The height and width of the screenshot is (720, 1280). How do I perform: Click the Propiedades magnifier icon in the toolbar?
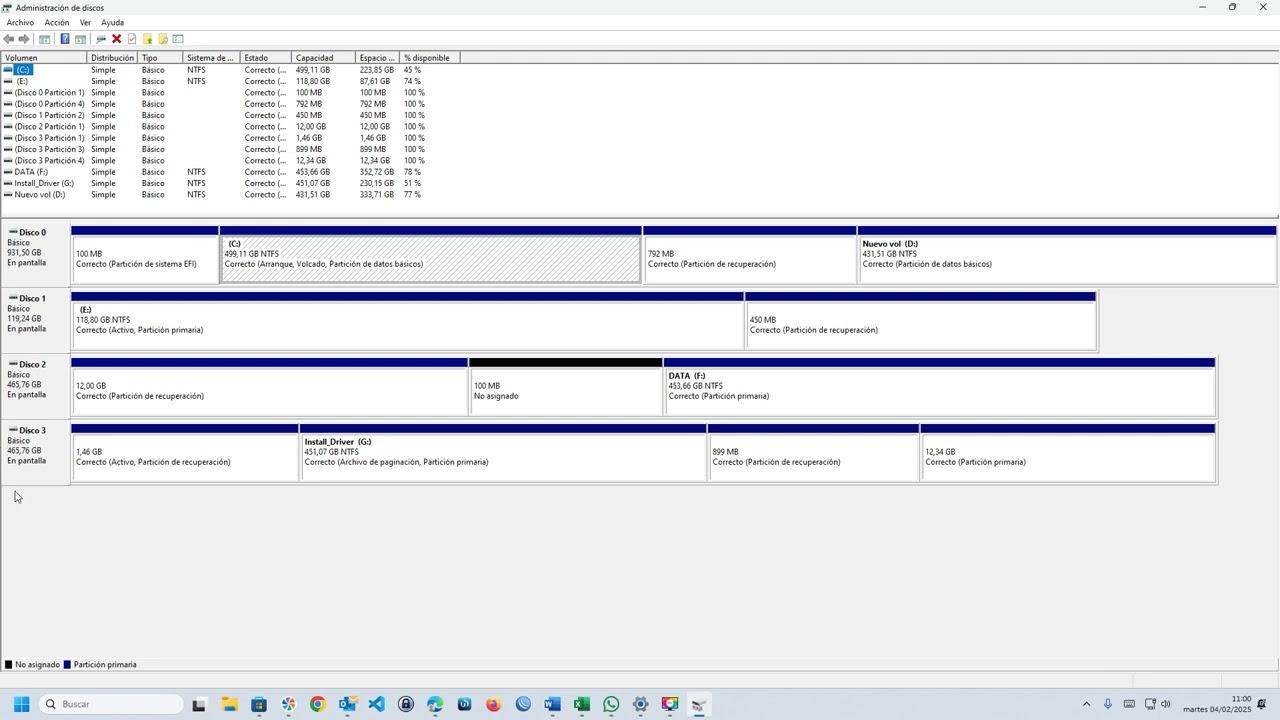pyautogui.click(x=101, y=38)
